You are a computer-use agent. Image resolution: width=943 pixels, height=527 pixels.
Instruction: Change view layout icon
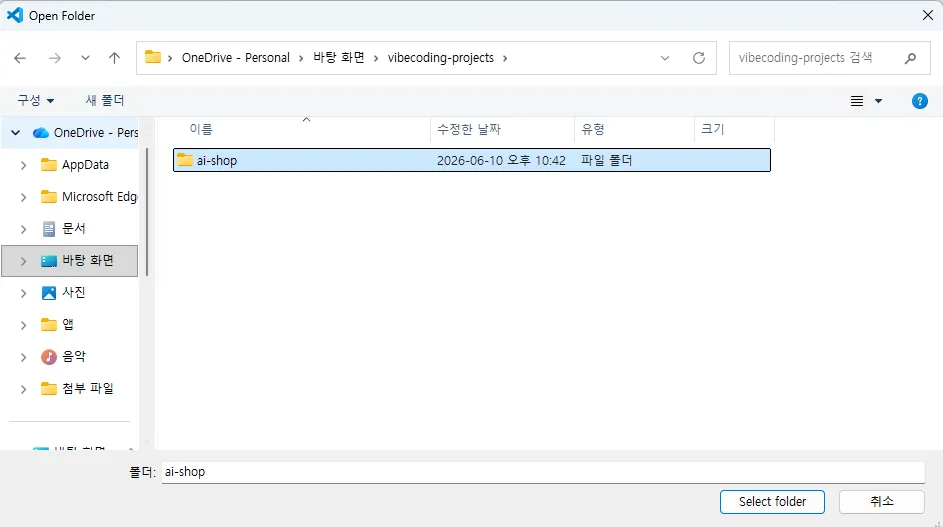click(x=857, y=101)
